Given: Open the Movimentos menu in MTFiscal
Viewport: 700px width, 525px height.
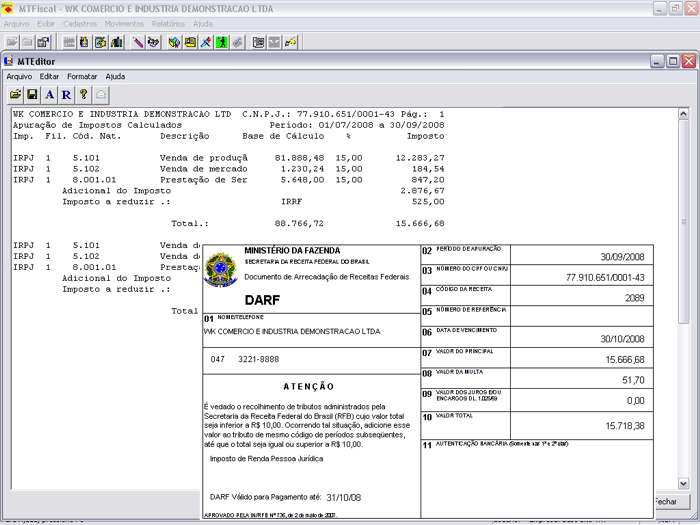Looking at the screenshot, I should 124,23.
